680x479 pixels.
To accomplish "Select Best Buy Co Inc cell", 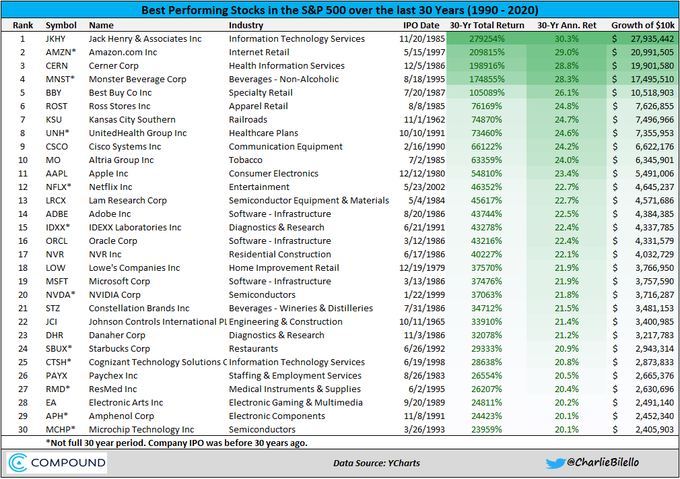I will point(120,92).
